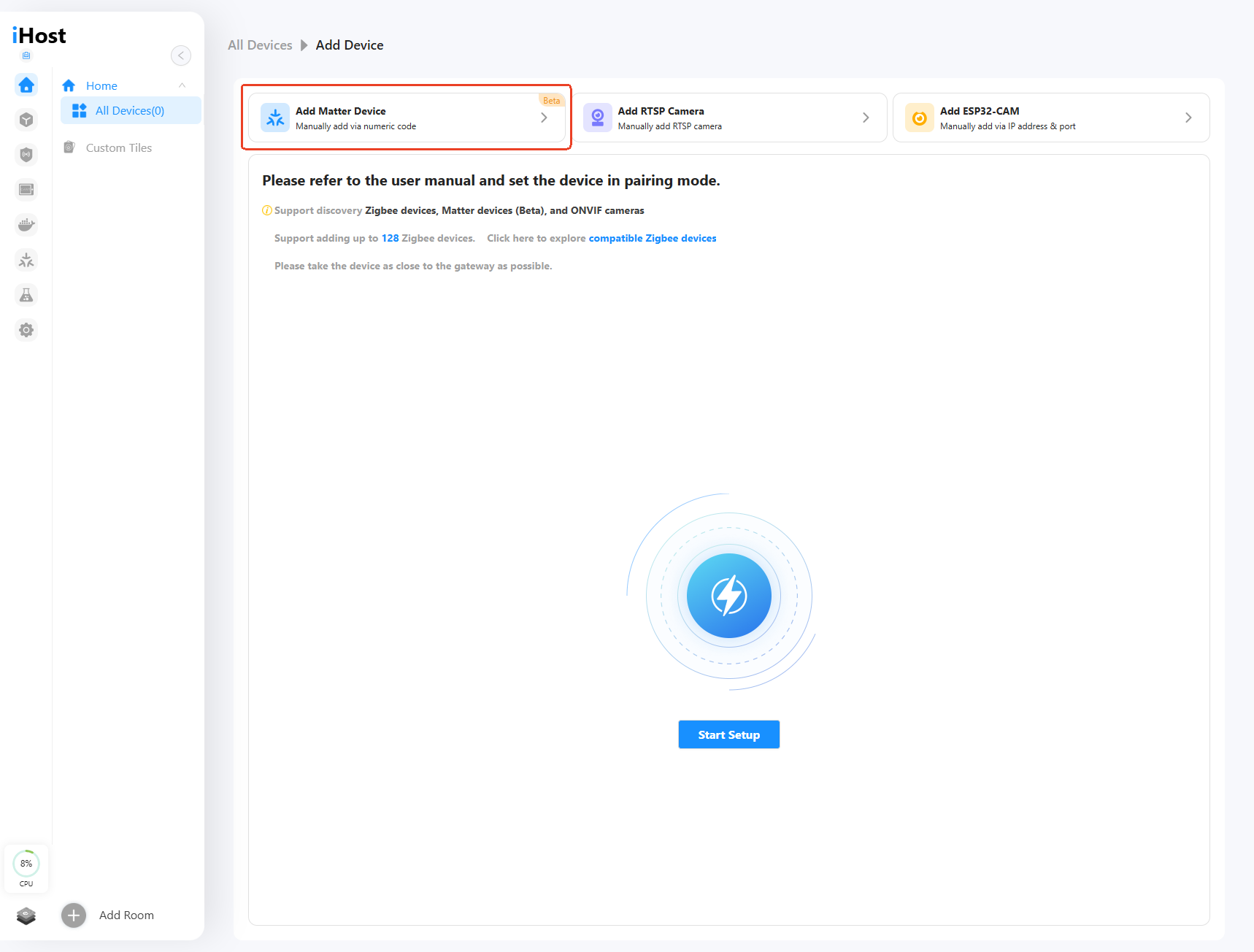Click the 'Please take the device as close' note
1254x952 pixels.
point(413,266)
